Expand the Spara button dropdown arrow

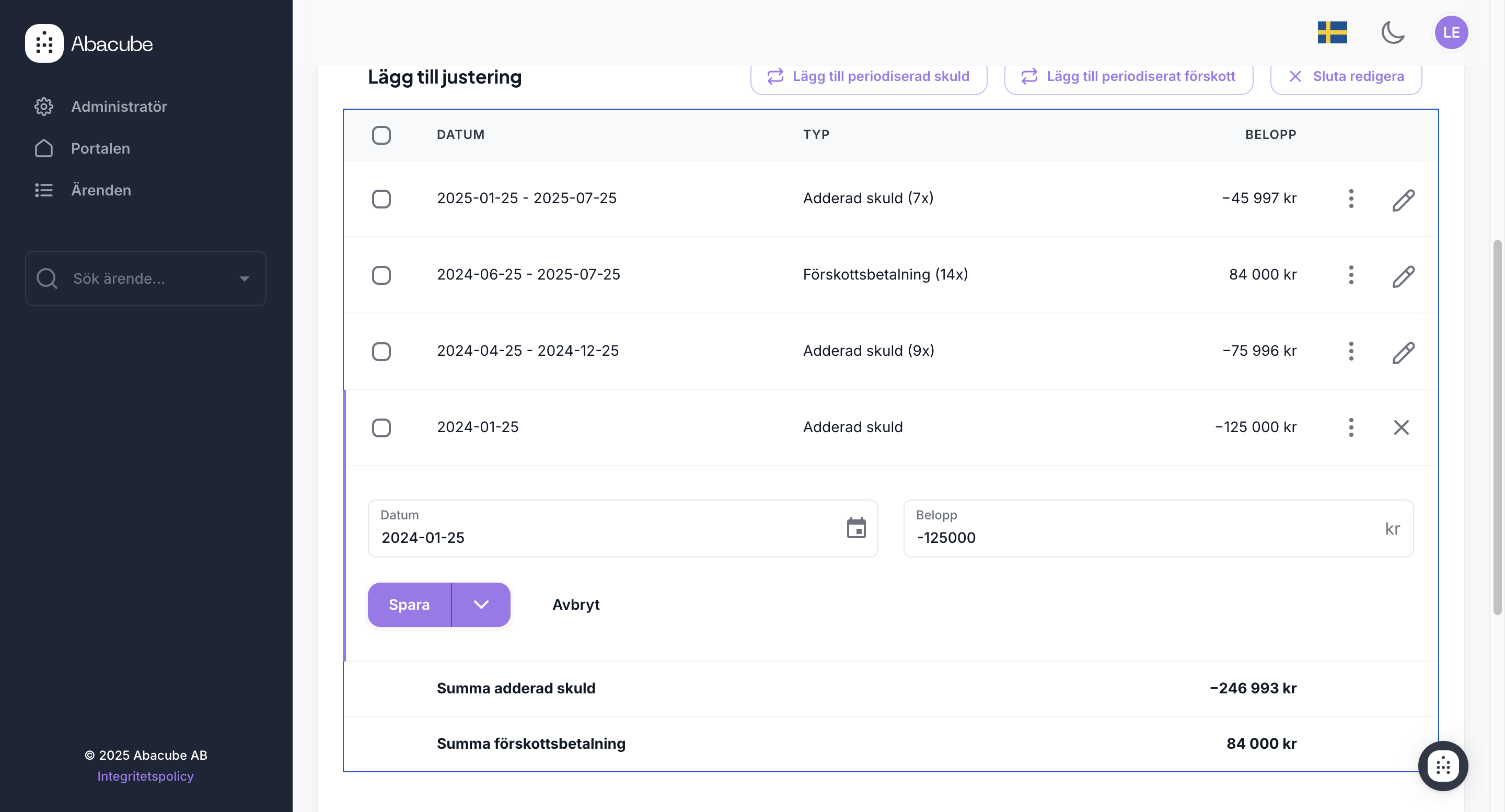coord(481,605)
